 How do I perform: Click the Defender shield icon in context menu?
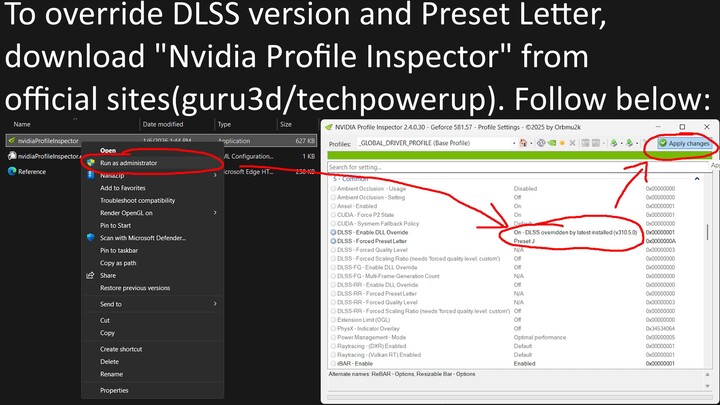[x=90, y=237]
